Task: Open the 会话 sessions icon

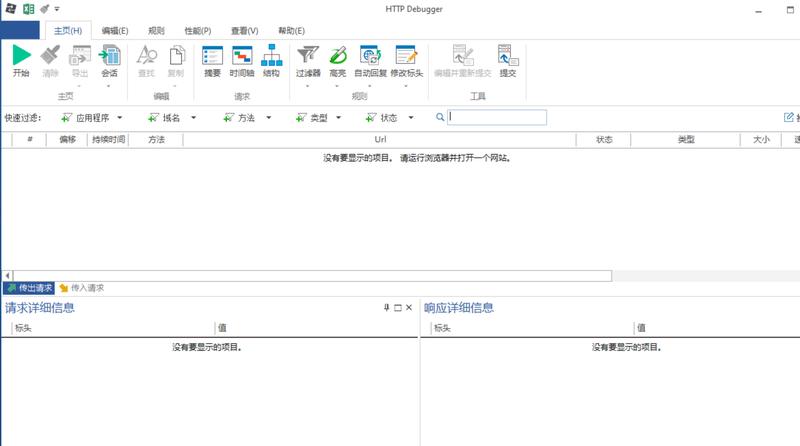Action: pos(109,55)
